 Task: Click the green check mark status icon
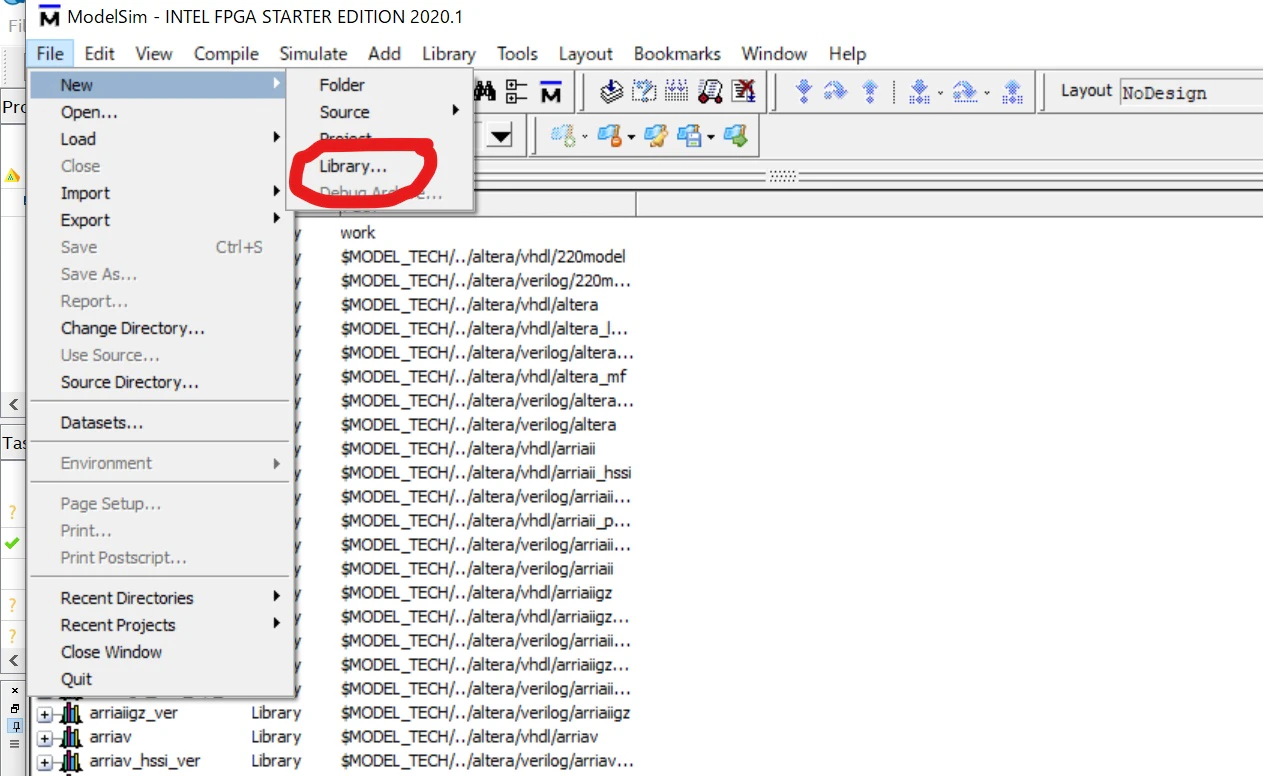(12, 543)
